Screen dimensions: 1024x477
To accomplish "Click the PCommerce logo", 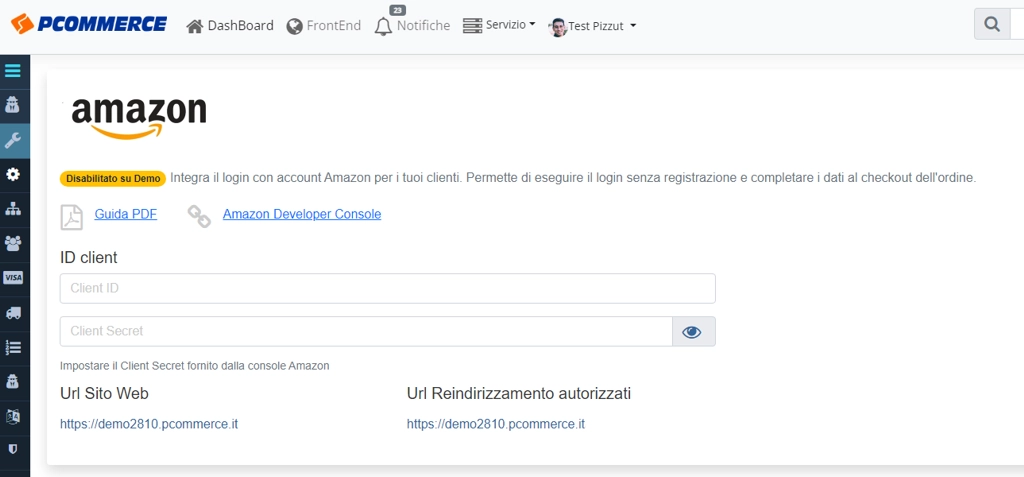I will [x=89, y=24].
